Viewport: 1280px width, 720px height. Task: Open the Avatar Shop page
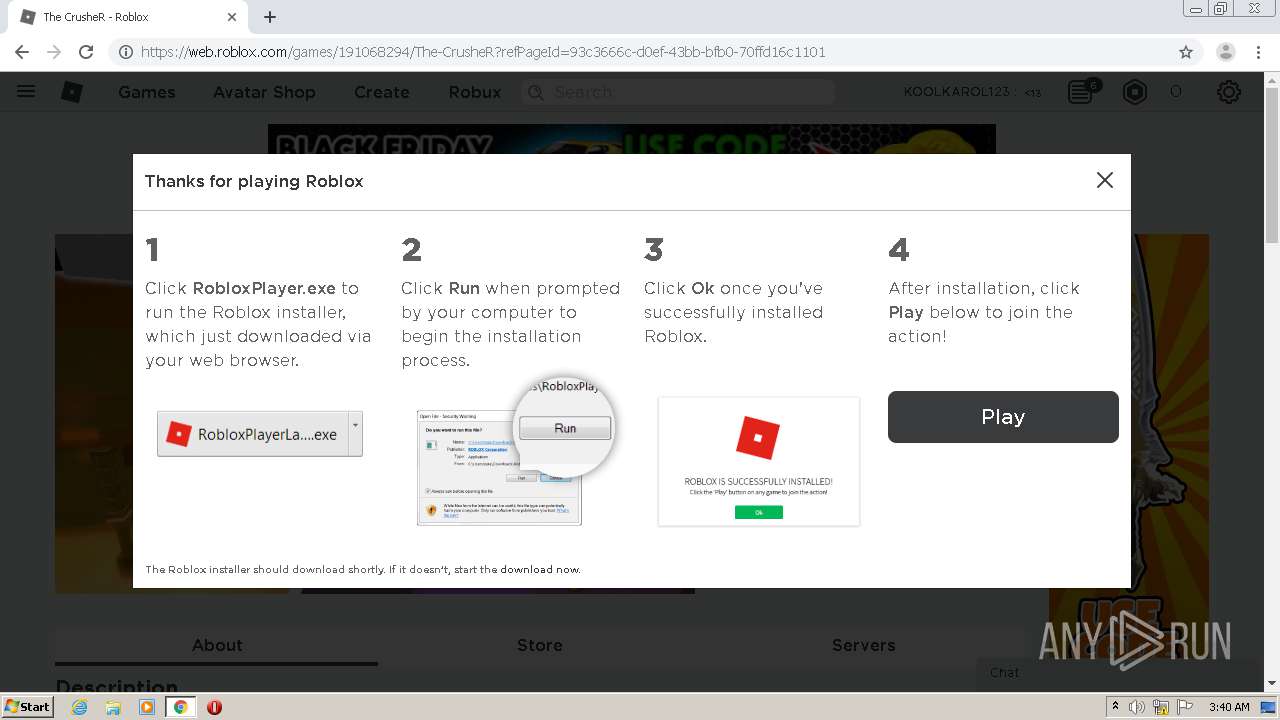[264, 92]
